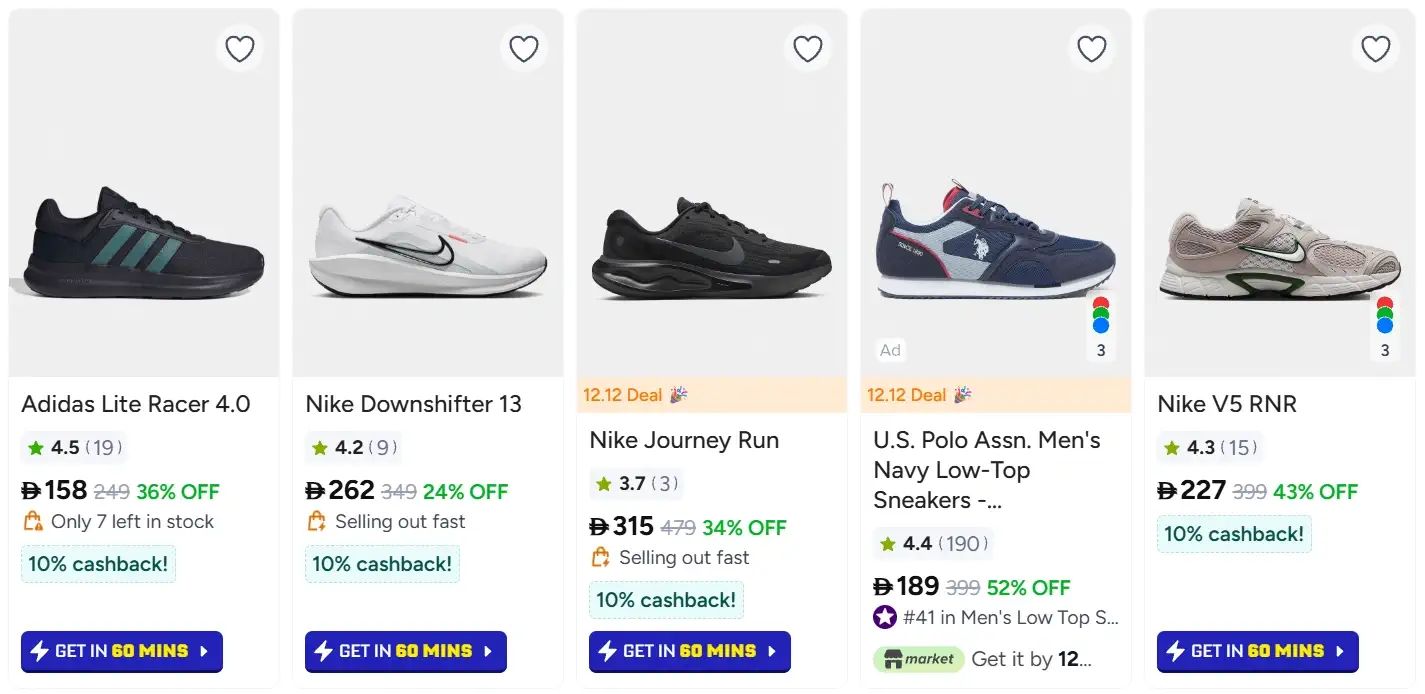
Task: Open the Nike Downshifter 13 product title
Action: (x=414, y=404)
